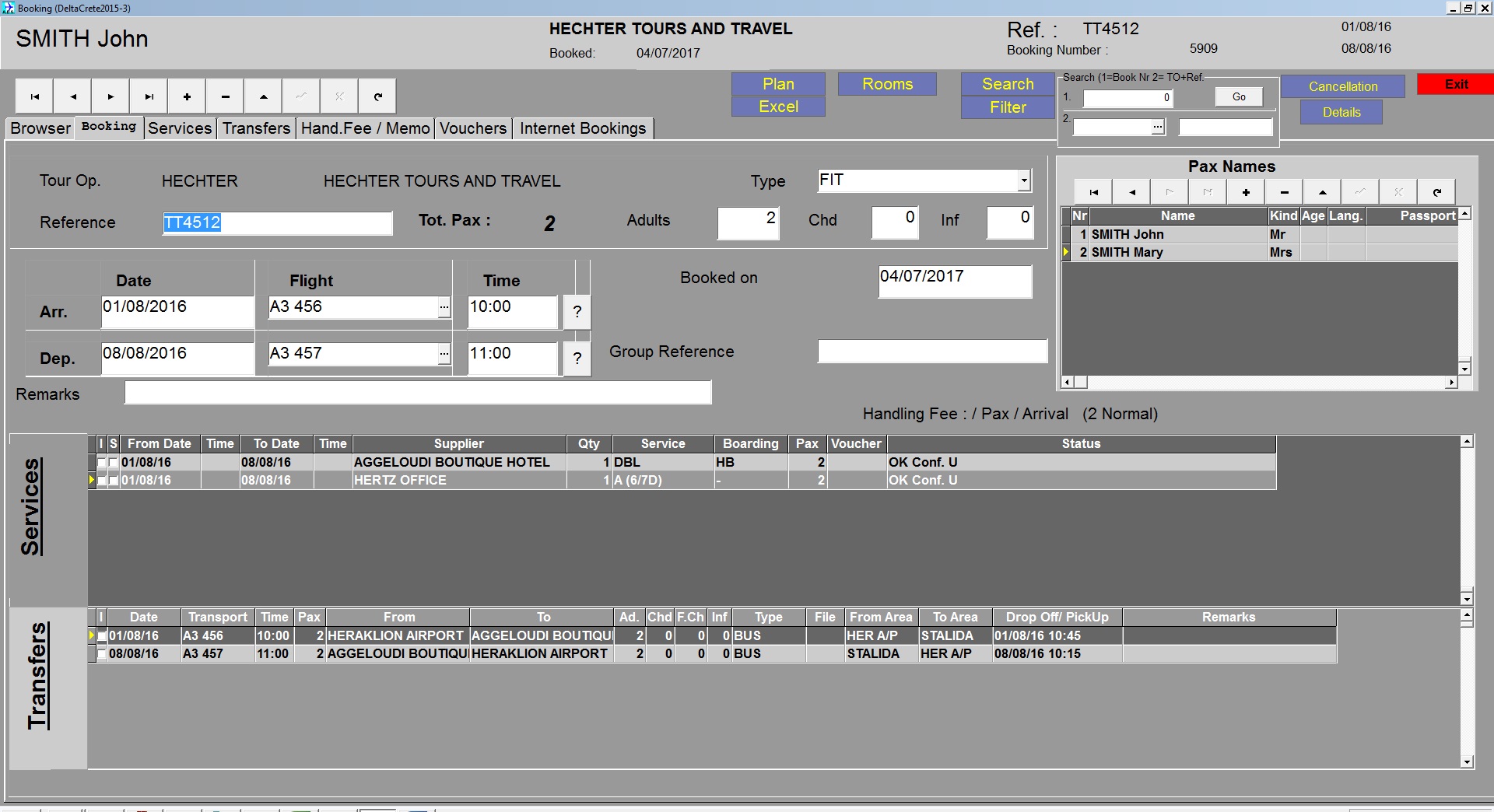Click the Cancellation button
Viewport: 1494px width, 812px height.
[1342, 86]
